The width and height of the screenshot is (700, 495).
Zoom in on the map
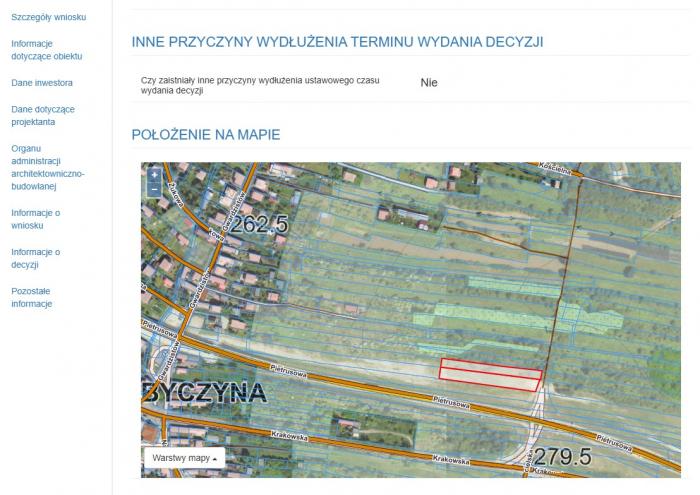click(x=154, y=174)
